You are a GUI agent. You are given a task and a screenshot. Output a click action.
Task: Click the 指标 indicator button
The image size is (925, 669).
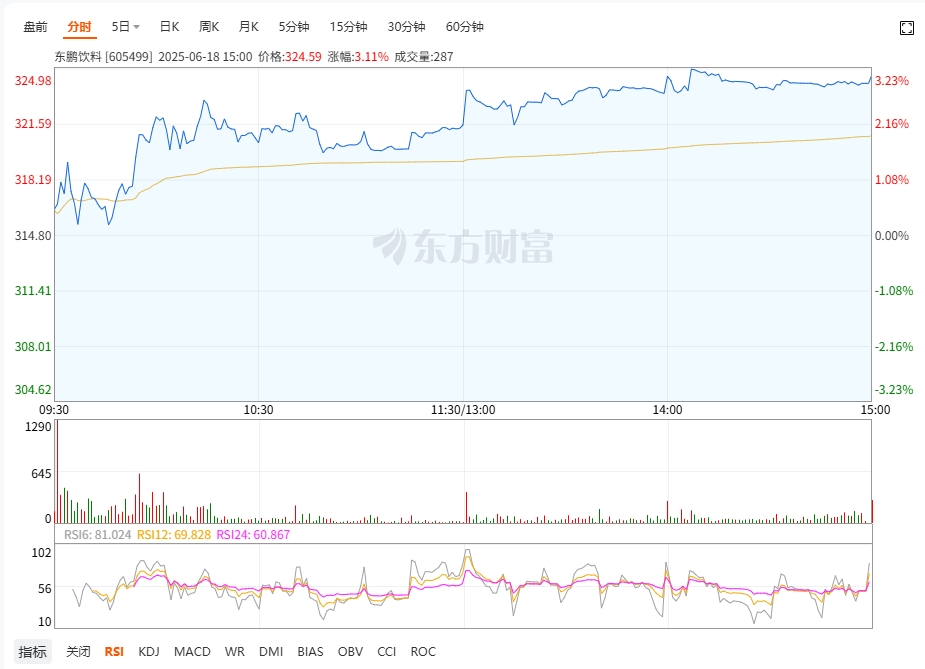coord(32,652)
